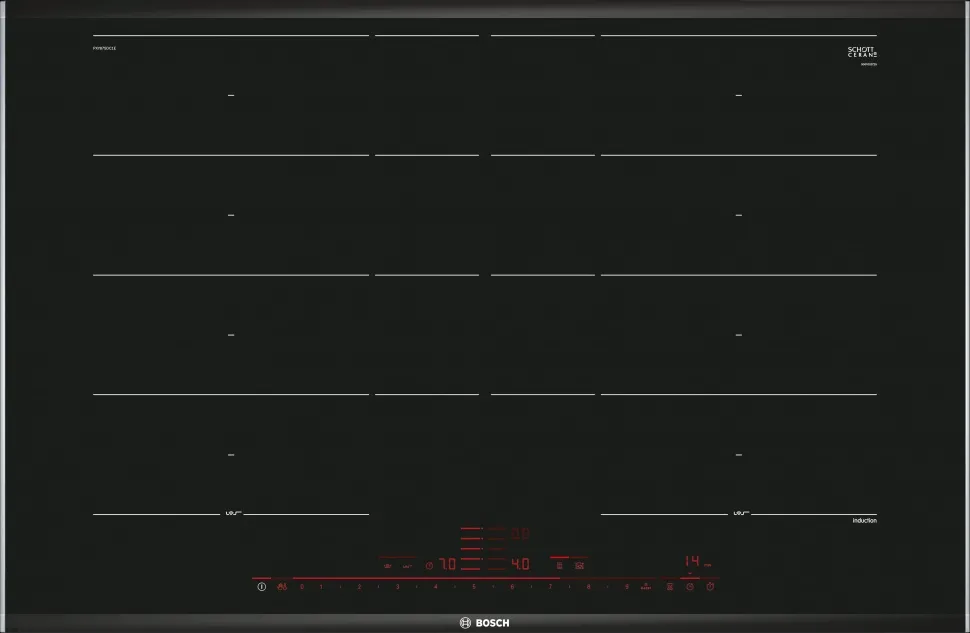
Task: Tap the 14 minute timer display
Action: (691, 562)
